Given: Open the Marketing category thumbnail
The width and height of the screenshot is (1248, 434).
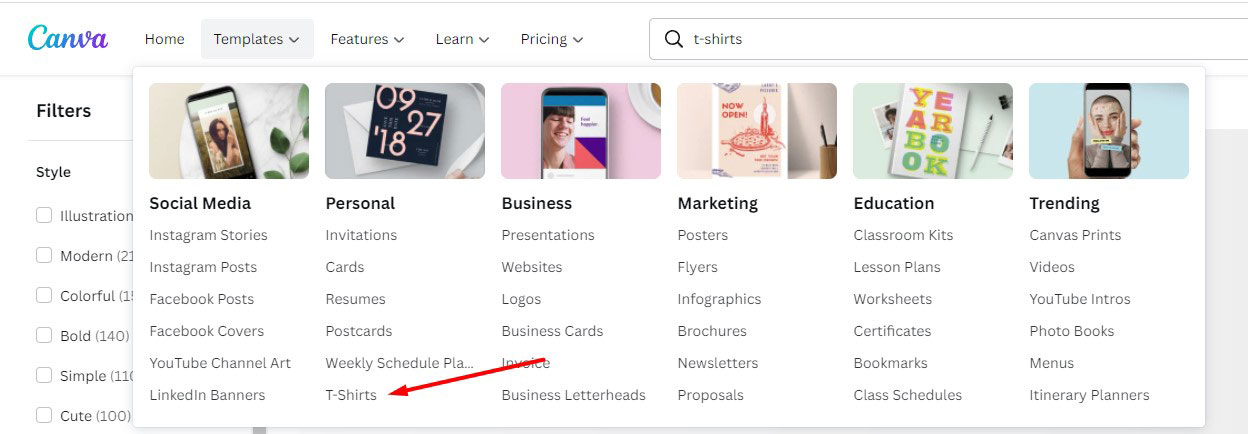Looking at the screenshot, I should (757, 131).
